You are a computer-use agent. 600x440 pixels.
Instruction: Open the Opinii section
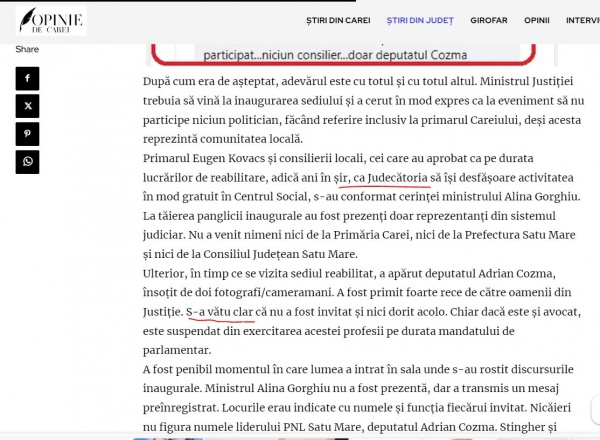coord(537,20)
